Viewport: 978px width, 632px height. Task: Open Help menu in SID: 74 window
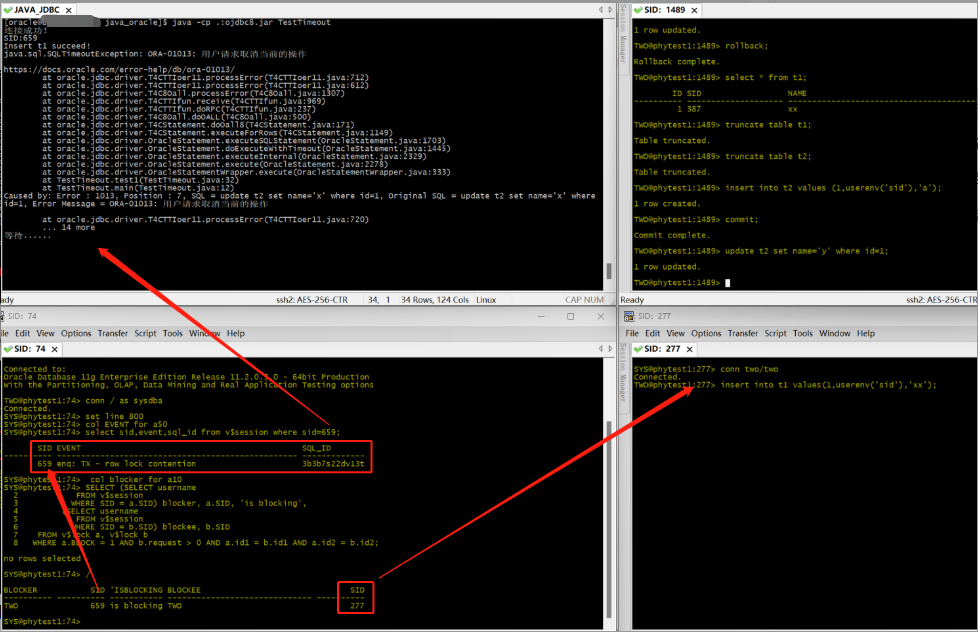(x=236, y=333)
